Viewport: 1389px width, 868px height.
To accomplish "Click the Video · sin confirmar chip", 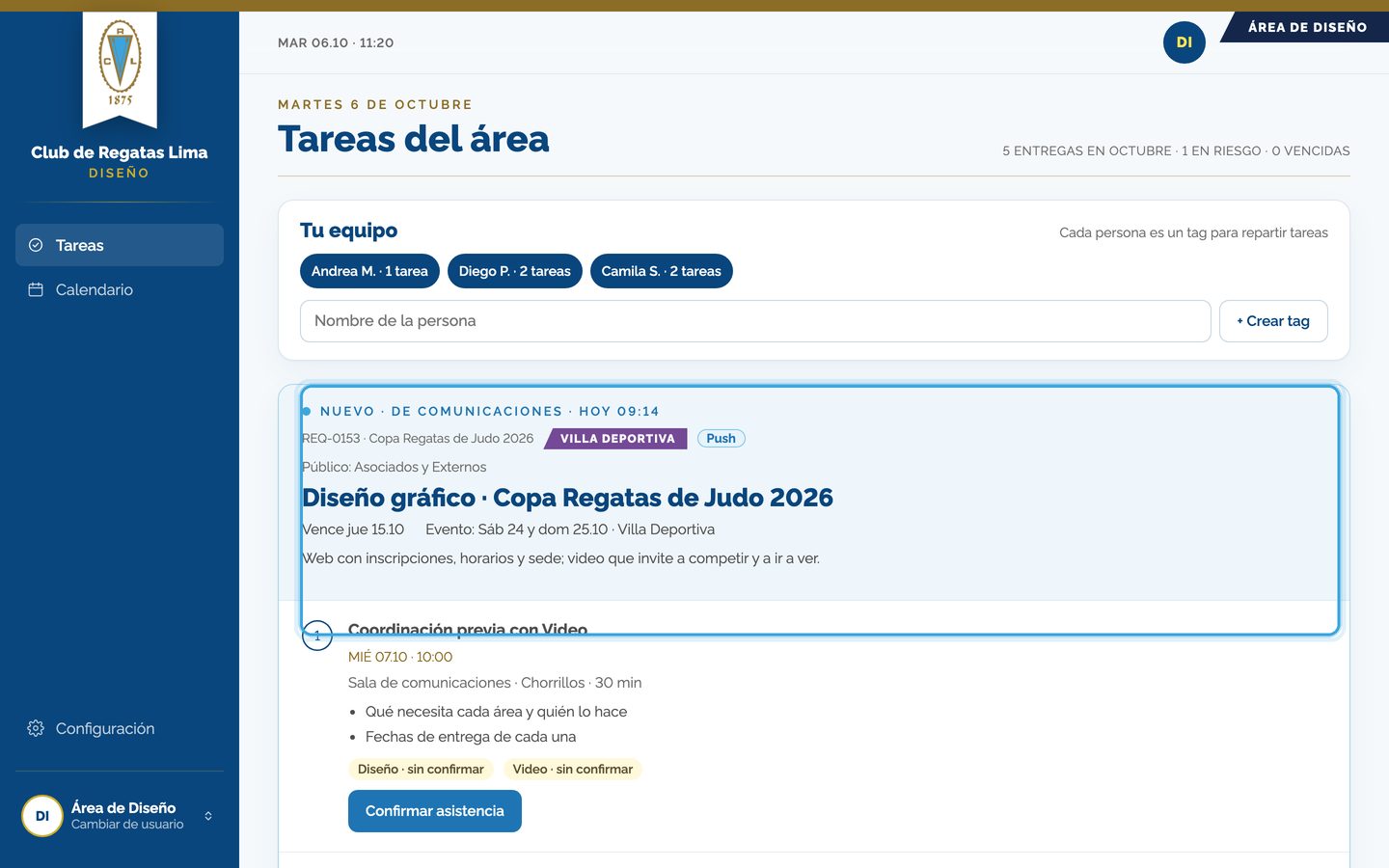I will (573, 770).
